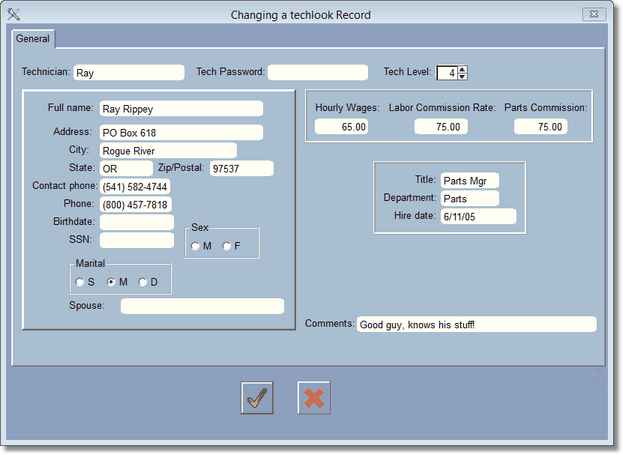
Task: Focus the Hourly Wages field
Action: [342, 127]
